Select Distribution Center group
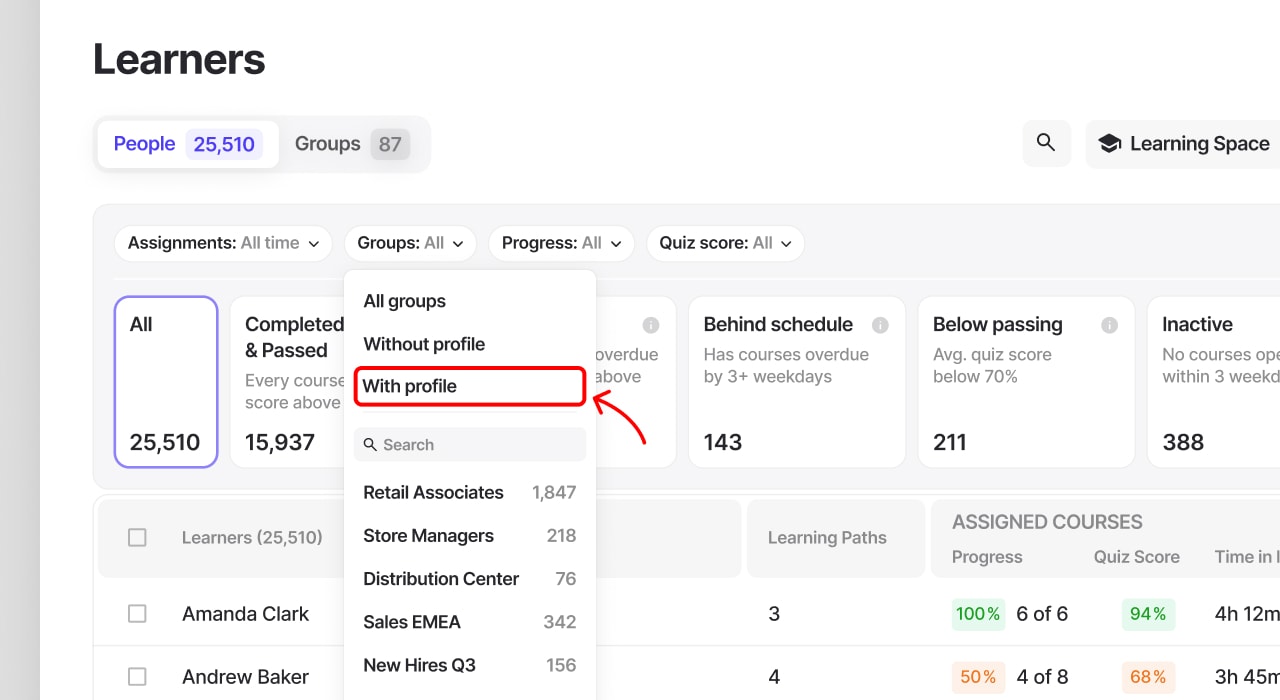 (470, 578)
